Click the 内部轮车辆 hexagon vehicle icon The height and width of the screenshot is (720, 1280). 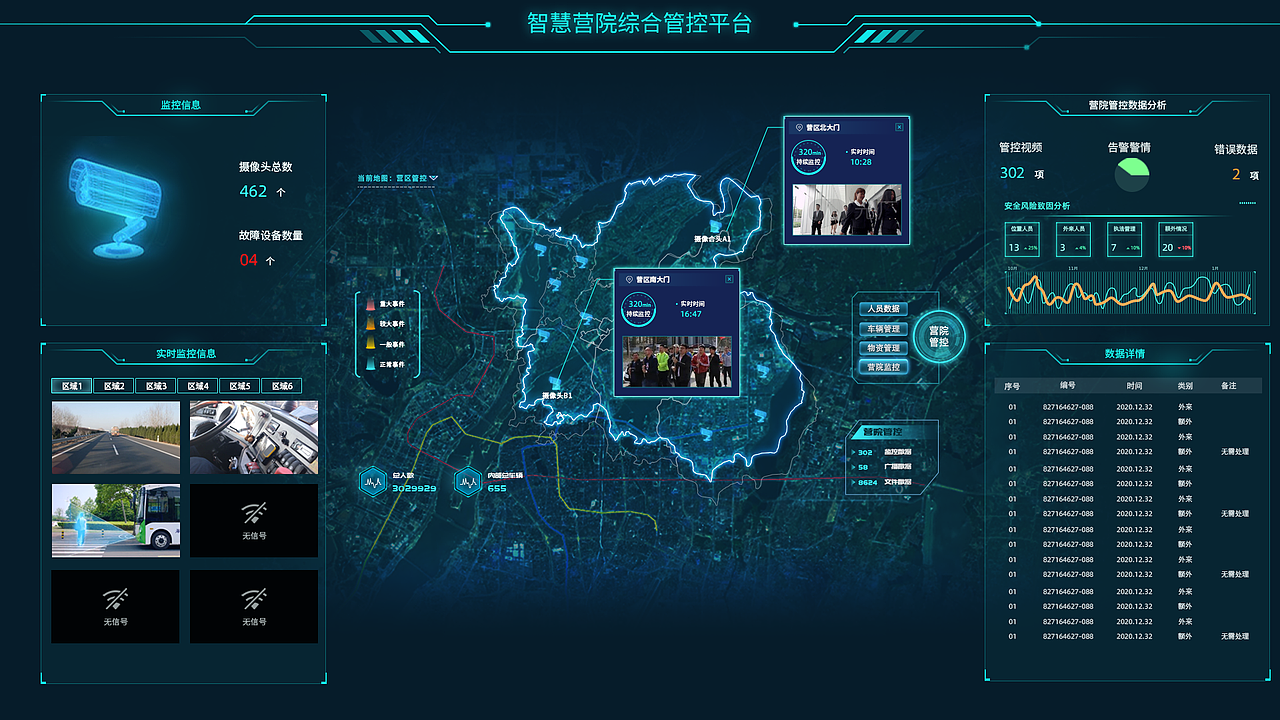(467, 481)
